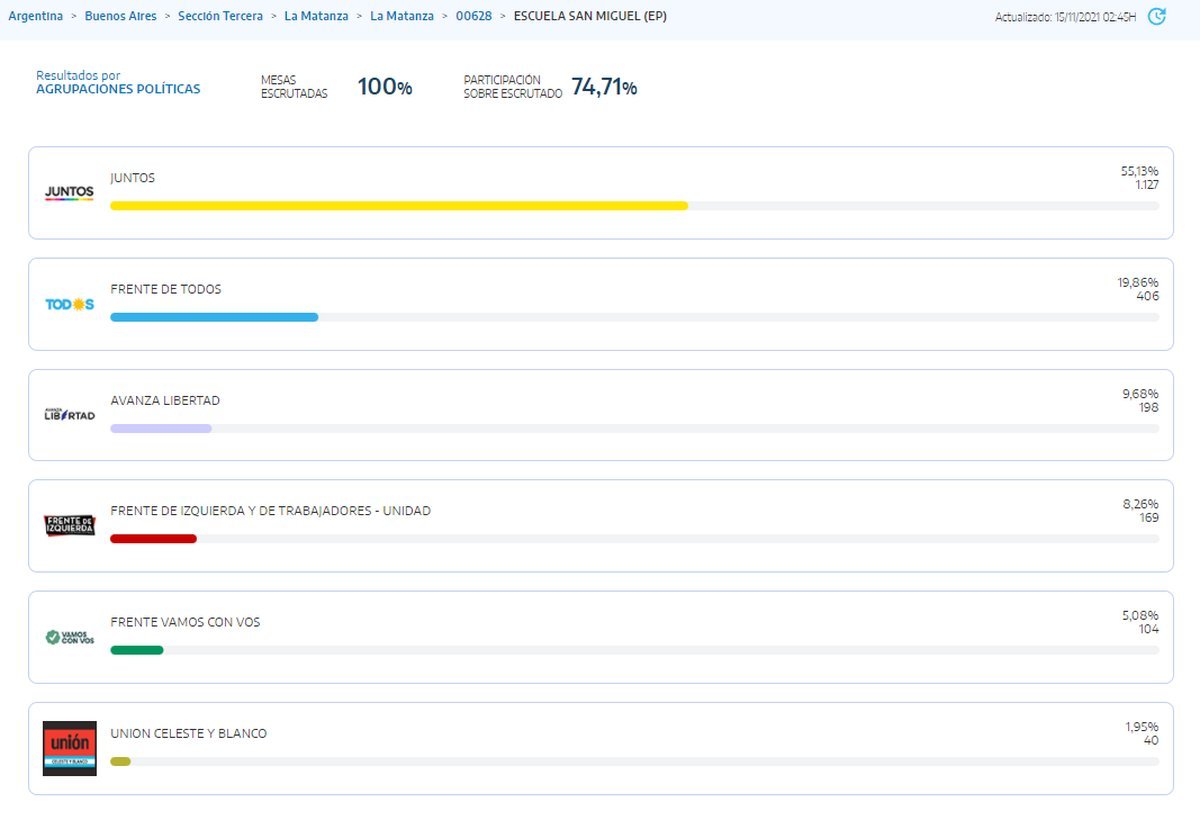Image resolution: width=1200 pixels, height=820 pixels.
Task: Go to the Buenos Aires breadcrumb
Action: [x=120, y=16]
